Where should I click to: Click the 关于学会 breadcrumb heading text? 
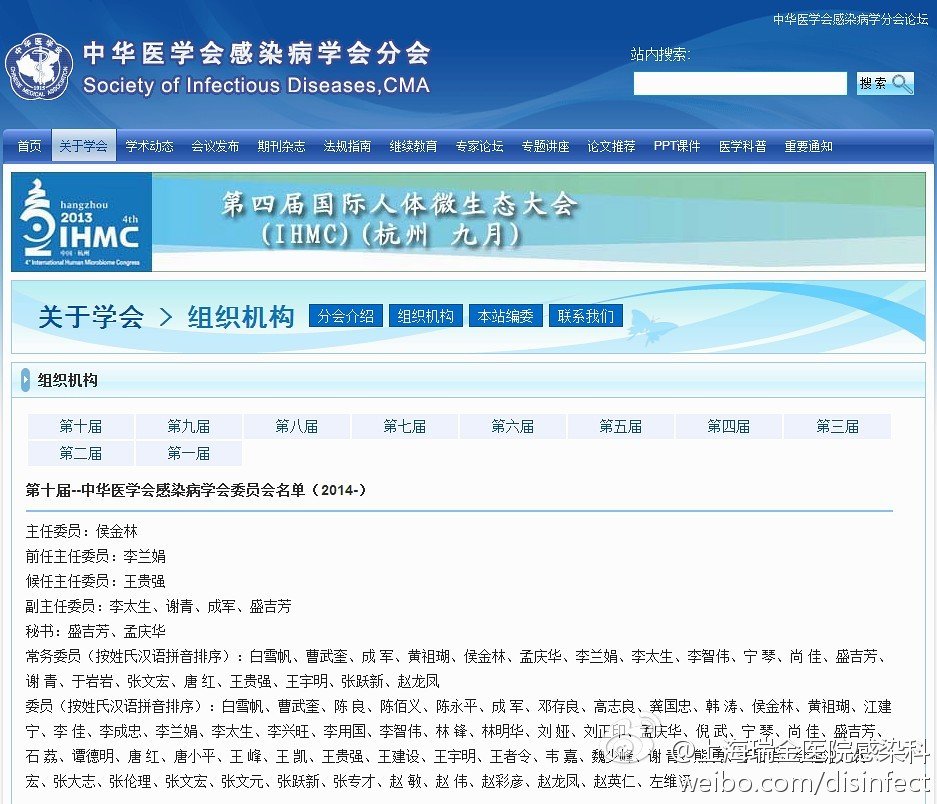point(91,316)
